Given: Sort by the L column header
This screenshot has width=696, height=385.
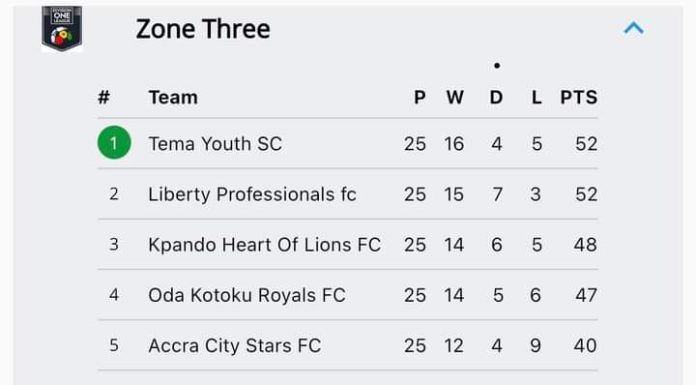Looking at the screenshot, I should click(x=537, y=97).
